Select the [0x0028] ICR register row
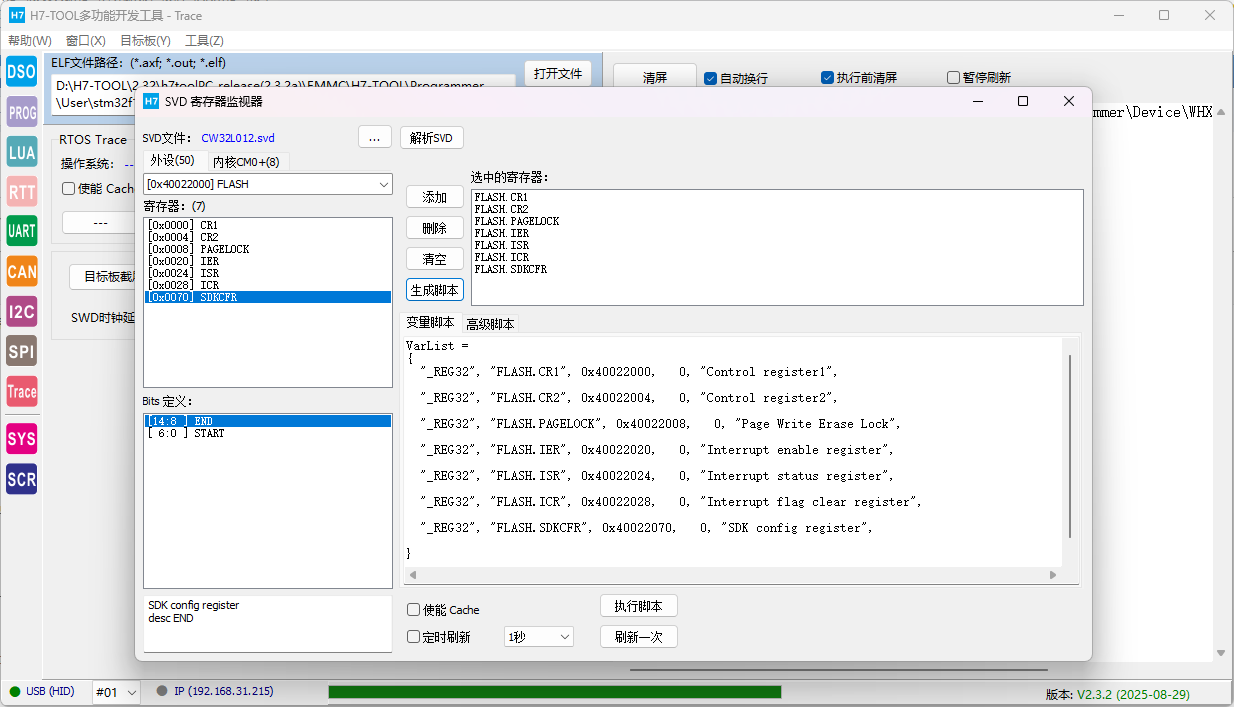Image resolution: width=1234 pixels, height=707 pixels. point(268,285)
